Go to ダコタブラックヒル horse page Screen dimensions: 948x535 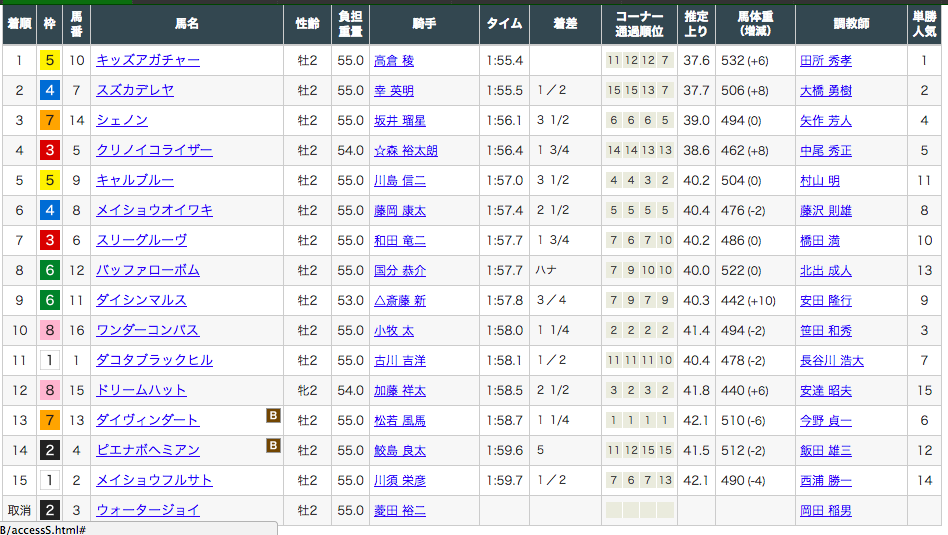155,360
